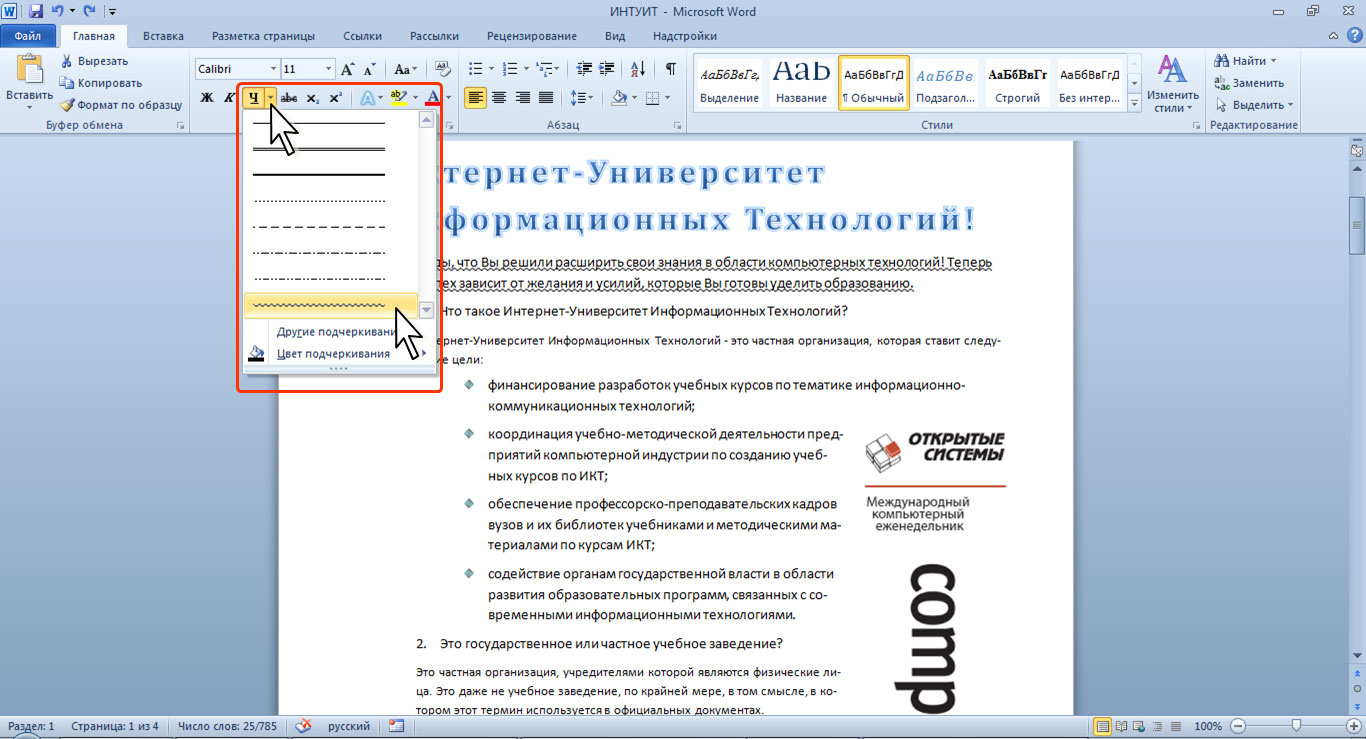Undo last action in quick access toolbar
The height and width of the screenshot is (739, 1366).
click(x=57, y=12)
